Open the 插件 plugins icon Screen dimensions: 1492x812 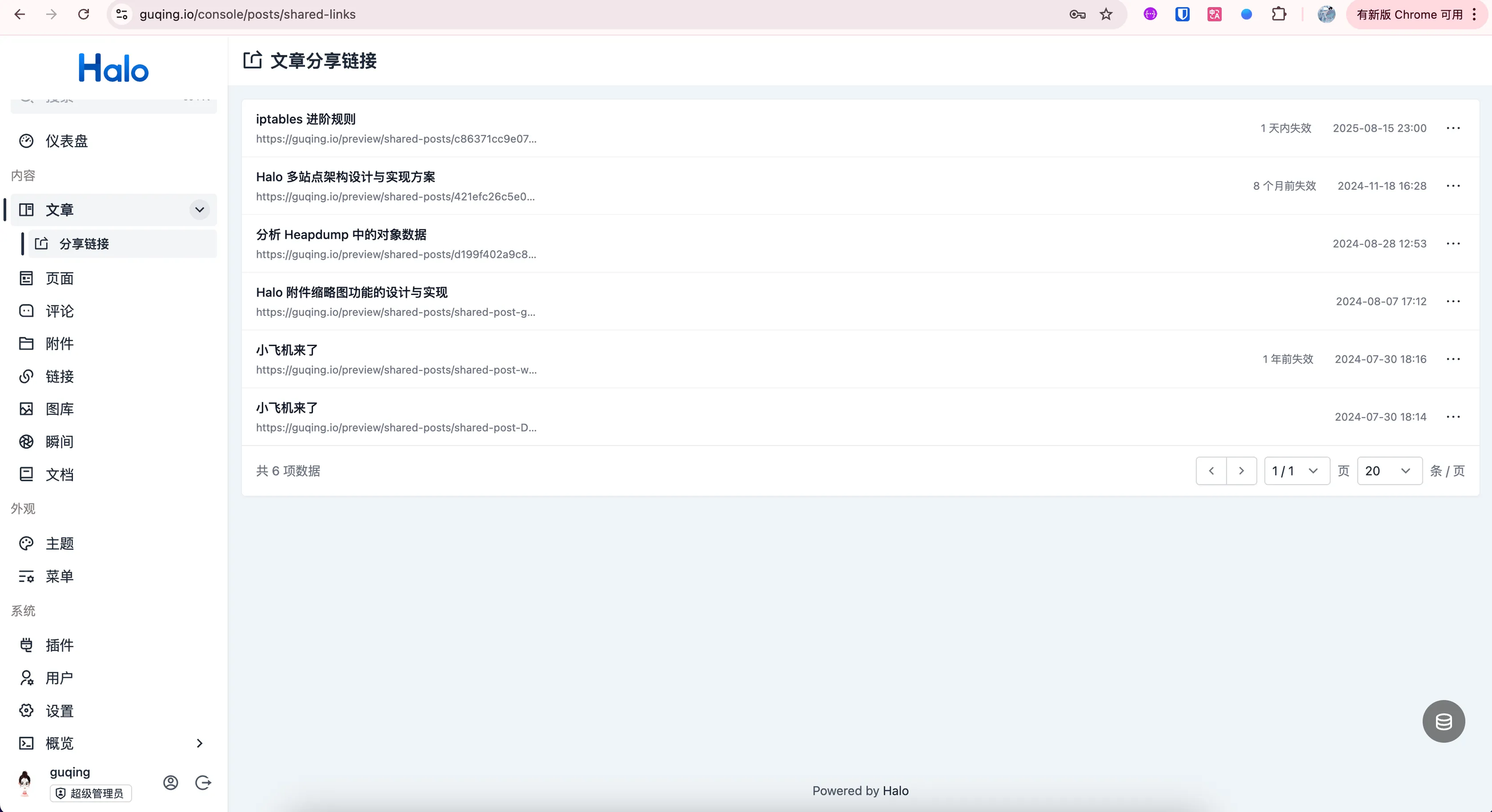tap(26, 645)
